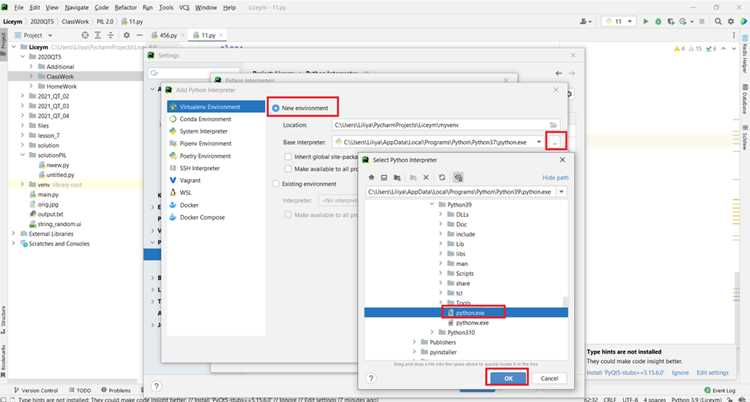This screenshot has width=750, height=402.
Task: Open the Tools menu
Action: pyautogui.click(x=166, y=8)
